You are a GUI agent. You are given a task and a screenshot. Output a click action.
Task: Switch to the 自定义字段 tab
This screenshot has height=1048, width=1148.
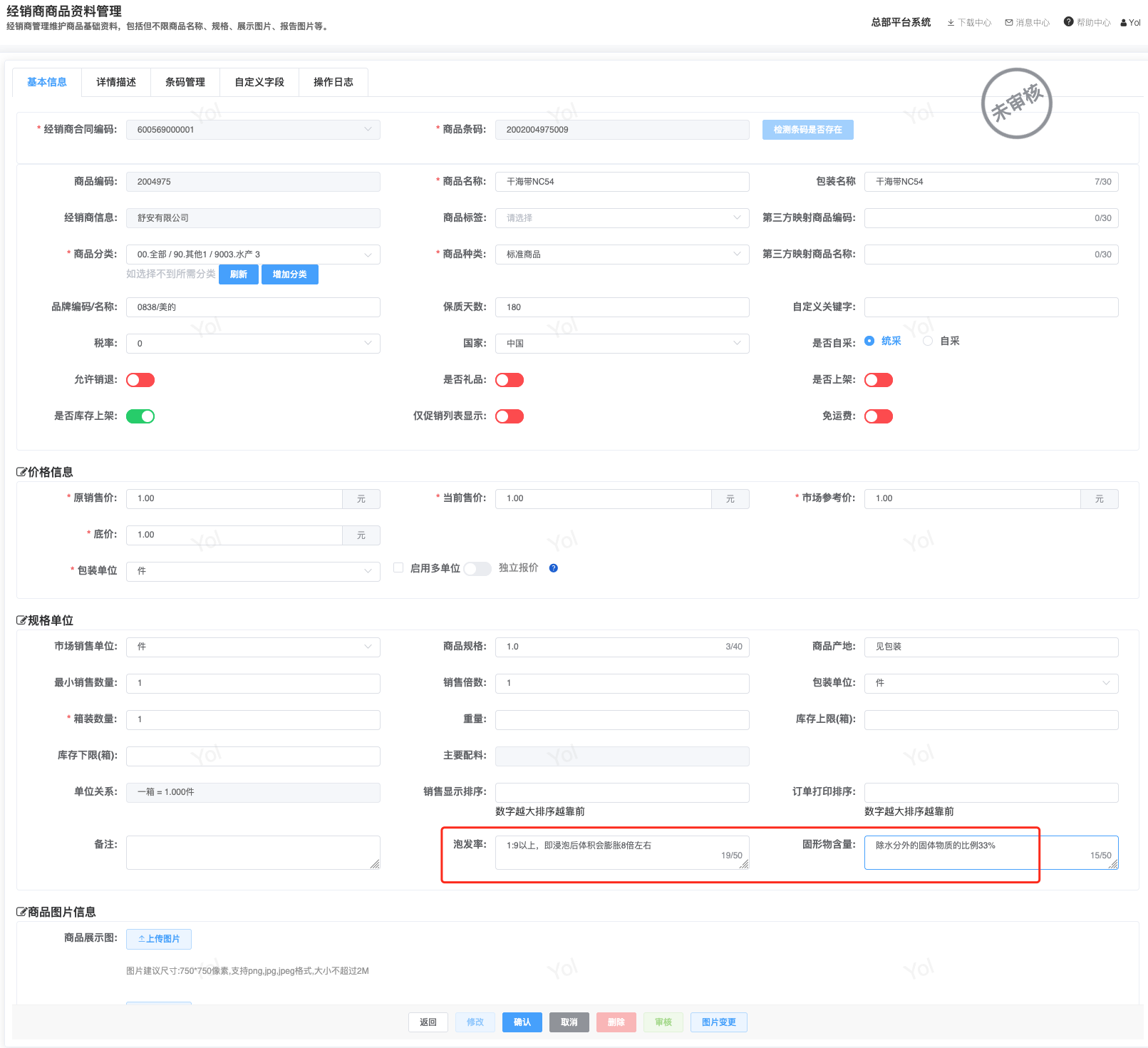tap(259, 82)
